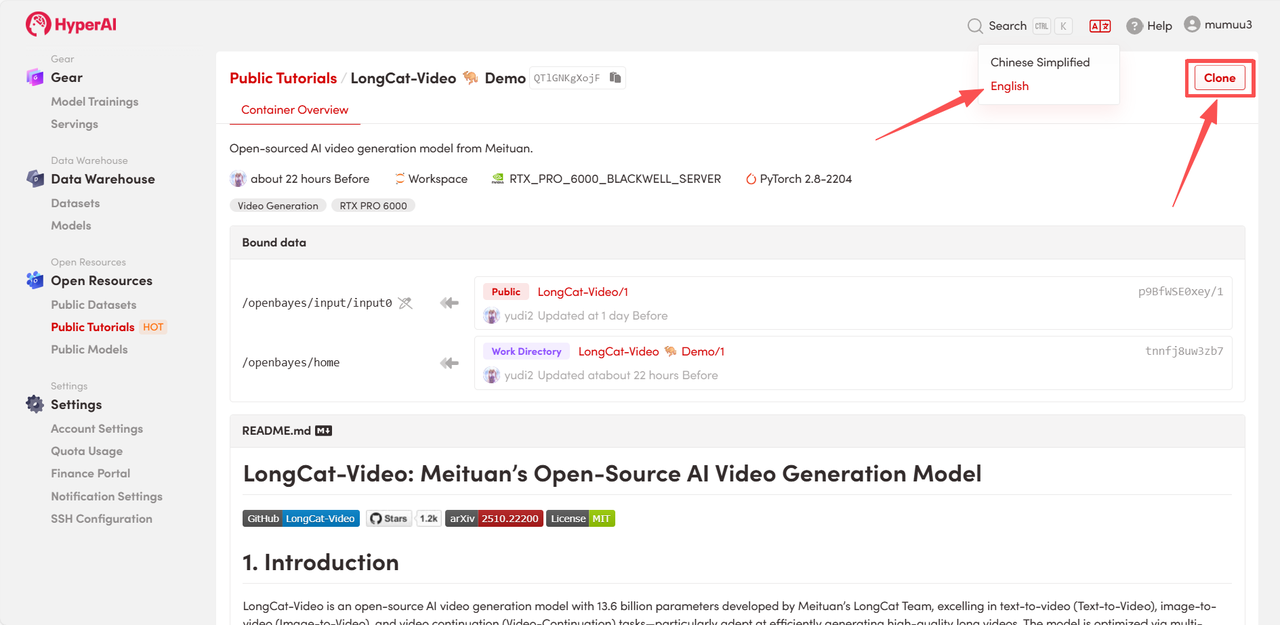The image size is (1280, 625).
Task: Click the arrow icon for /openbayes/home binding
Action: [x=449, y=363]
